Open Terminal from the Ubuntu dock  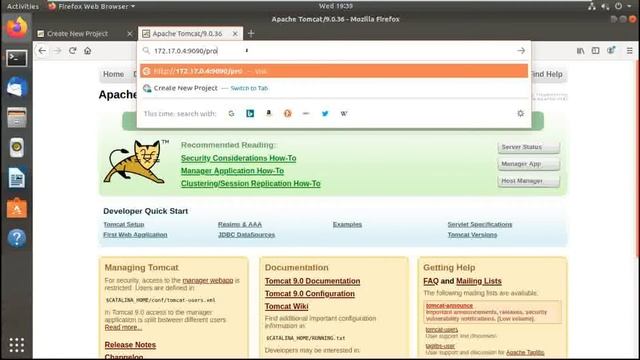click(x=17, y=58)
